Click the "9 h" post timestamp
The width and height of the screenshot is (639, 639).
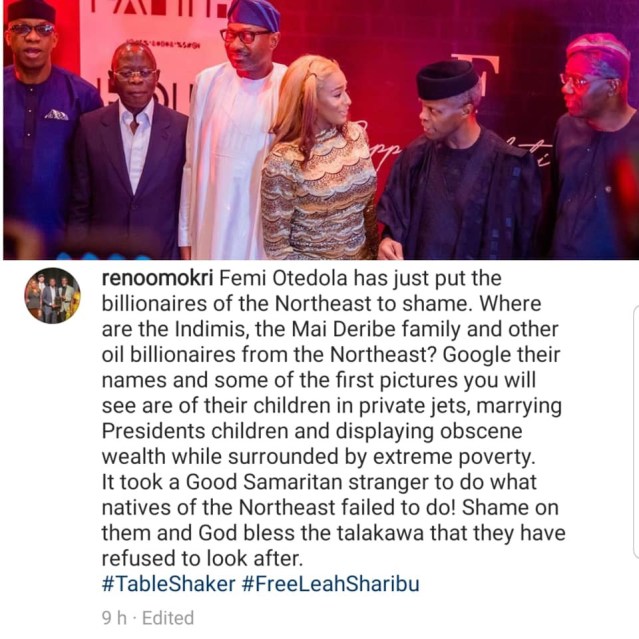tap(115, 618)
